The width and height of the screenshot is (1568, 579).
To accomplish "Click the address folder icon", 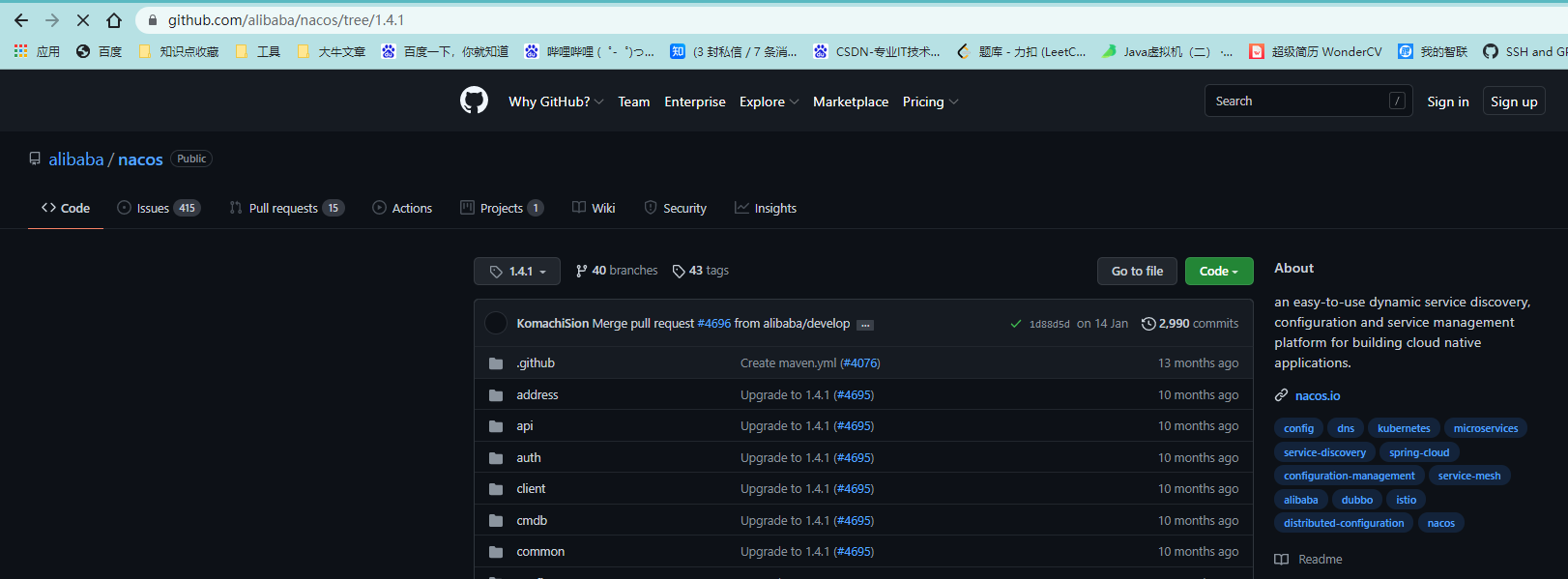I will coord(496,395).
